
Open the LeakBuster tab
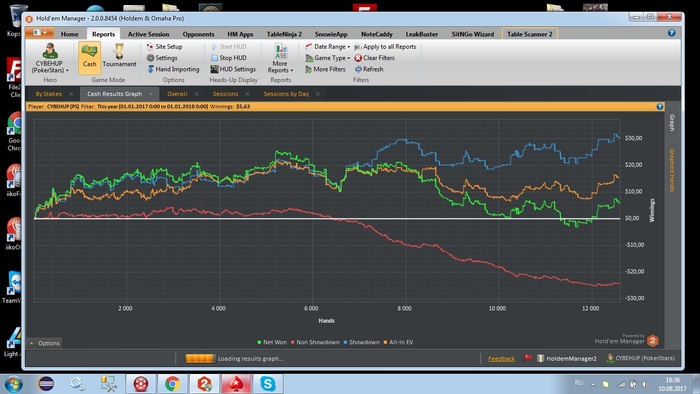coord(422,34)
